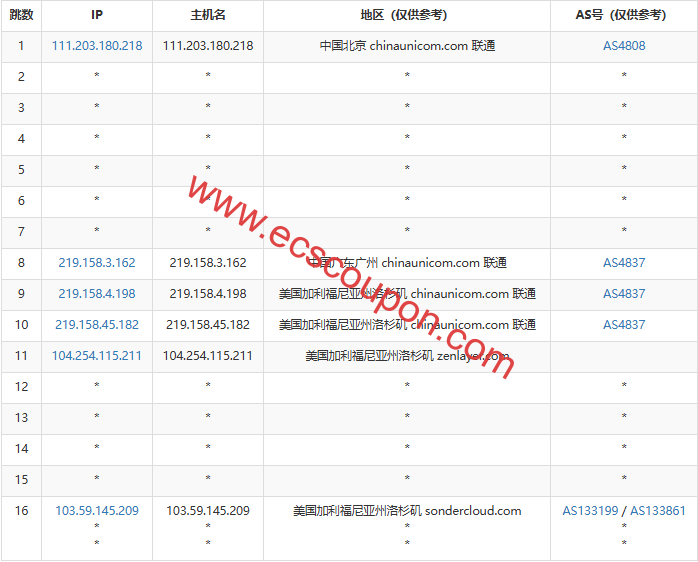The width and height of the screenshot is (698, 562).
Task: Open the 111.203.180.218 link in the IP column
Action: point(97,46)
